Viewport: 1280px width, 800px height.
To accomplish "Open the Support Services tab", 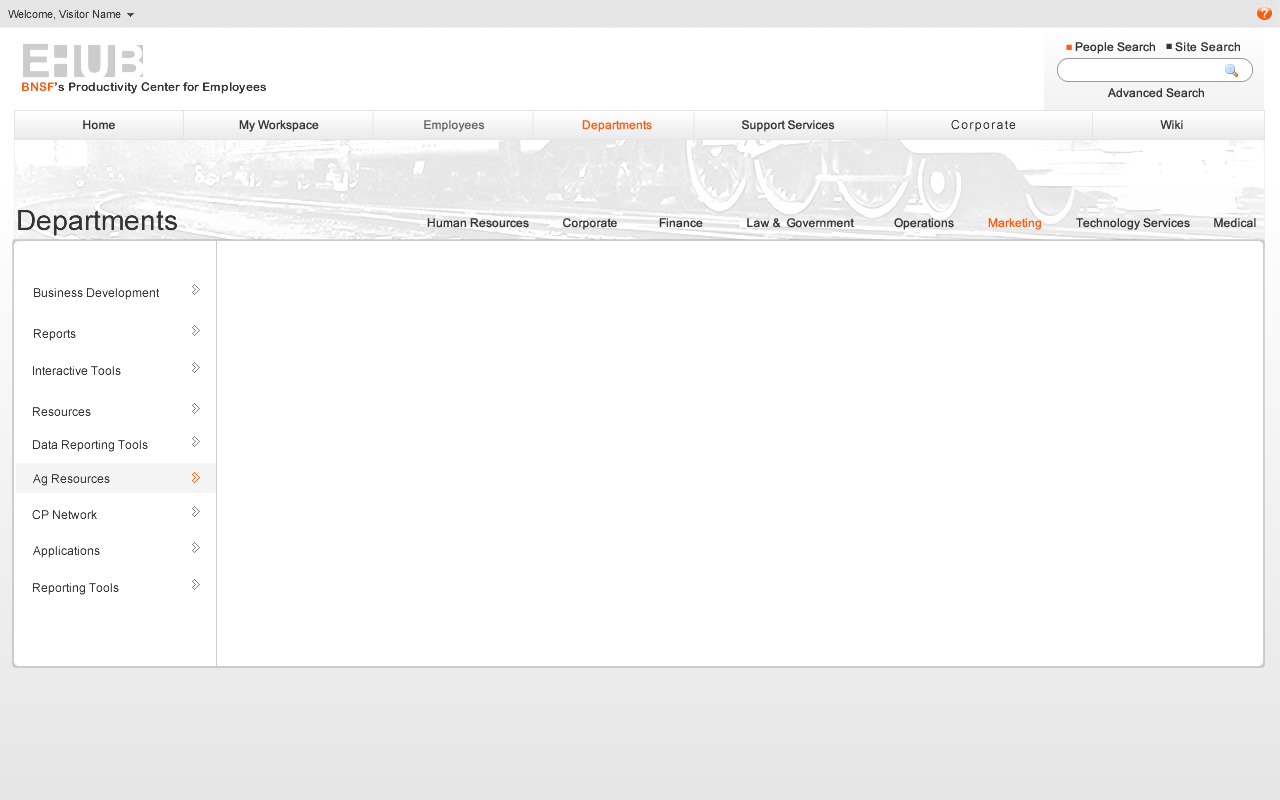I will tap(788, 125).
